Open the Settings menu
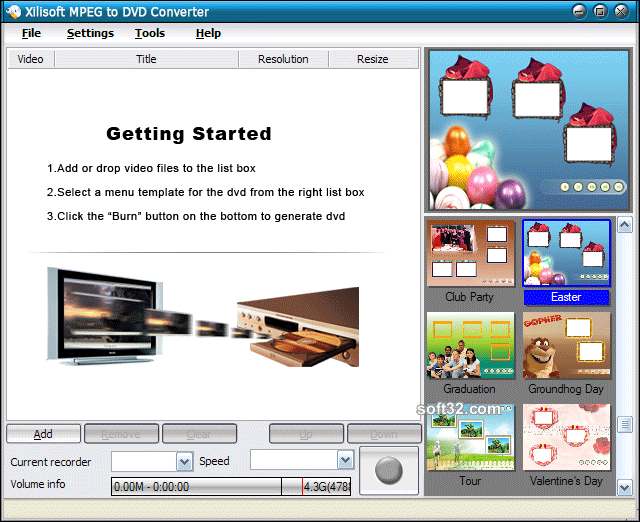The image size is (640, 522). [90, 33]
